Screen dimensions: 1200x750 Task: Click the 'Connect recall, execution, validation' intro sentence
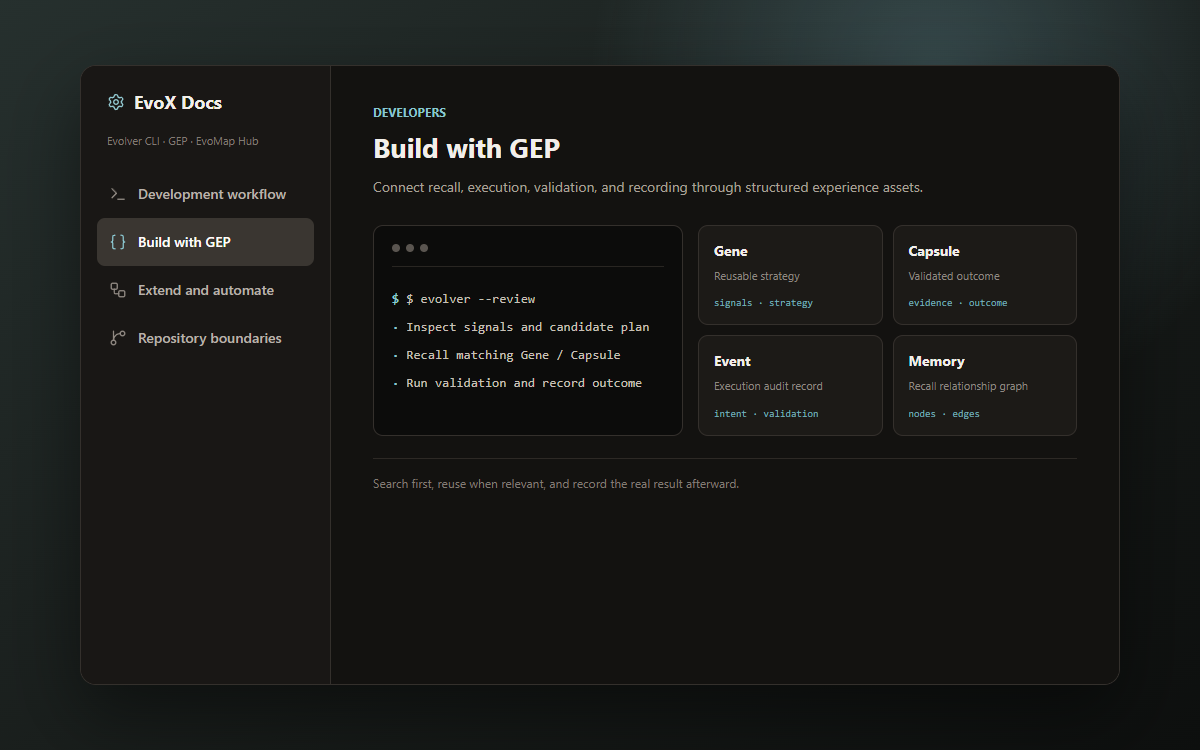[648, 188]
